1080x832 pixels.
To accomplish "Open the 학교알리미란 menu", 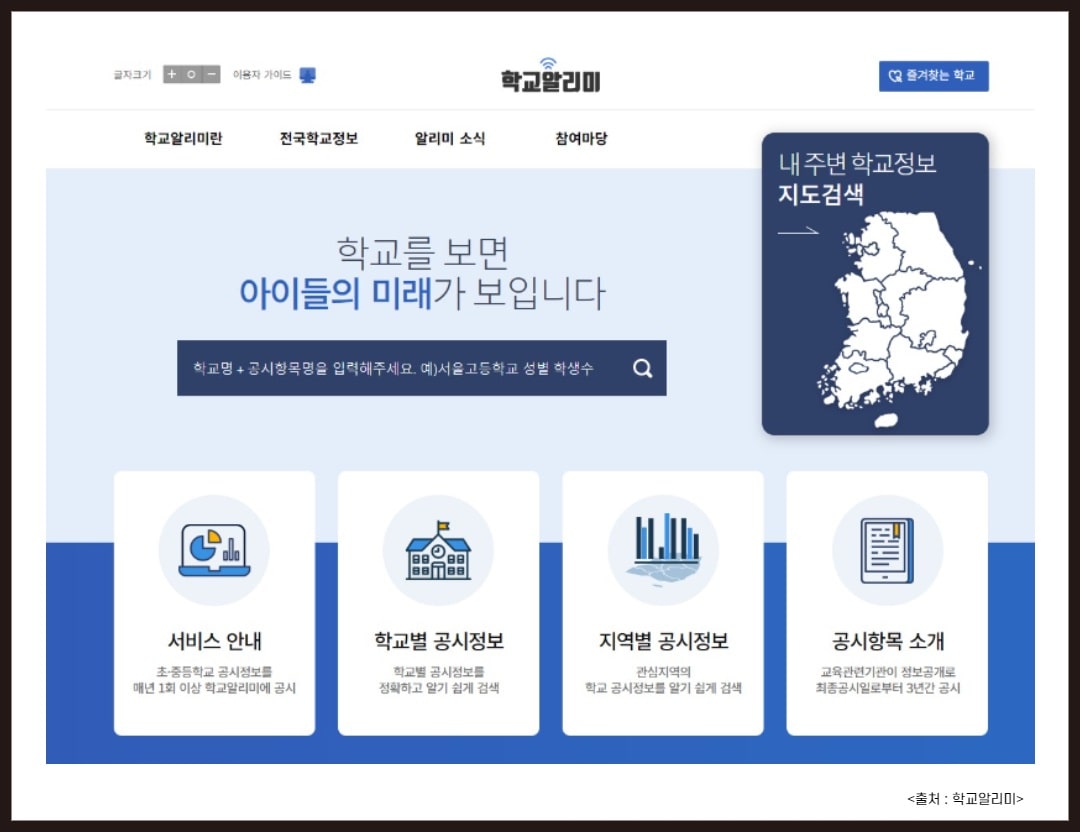I will [x=183, y=138].
